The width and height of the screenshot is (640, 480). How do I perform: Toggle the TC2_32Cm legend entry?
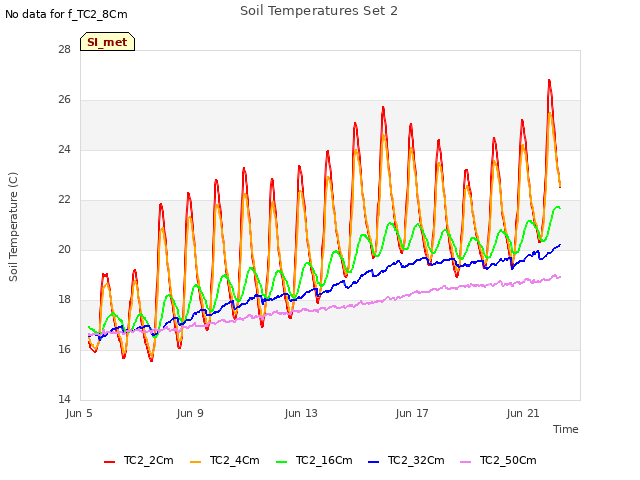pos(407,461)
